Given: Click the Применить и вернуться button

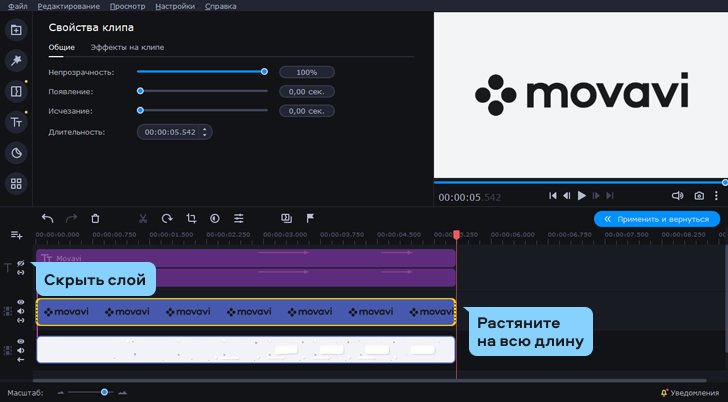Looking at the screenshot, I should [656, 218].
